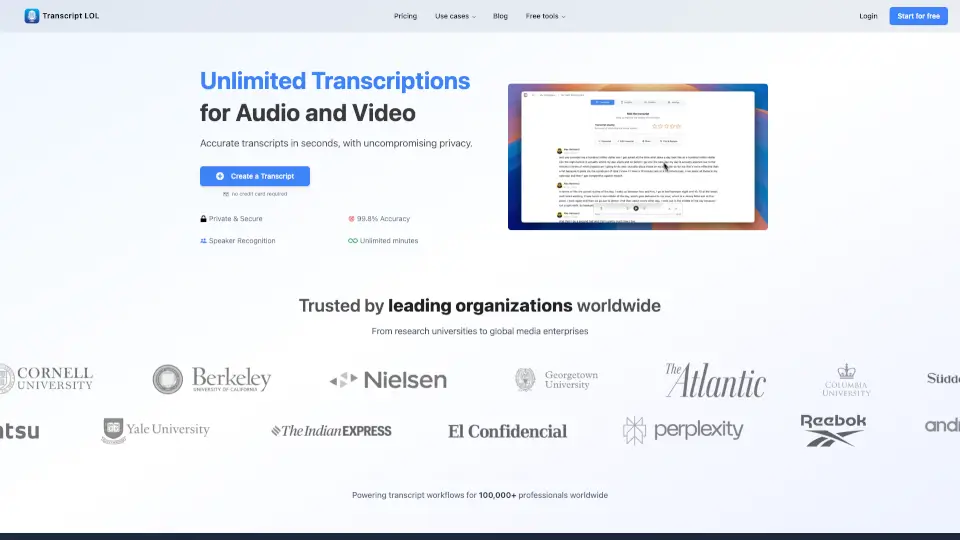Click the speaker recognition people icon
Viewport: 960px width, 540px height.
point(203,241)
